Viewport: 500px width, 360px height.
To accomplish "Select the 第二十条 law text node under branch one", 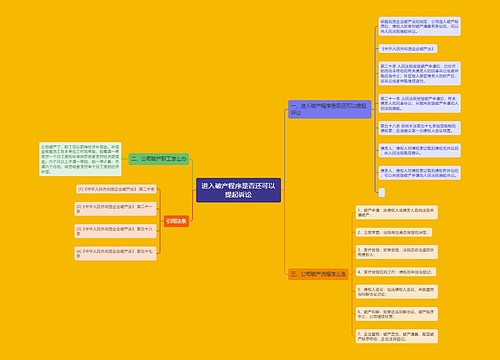I will tap(419, 73).
